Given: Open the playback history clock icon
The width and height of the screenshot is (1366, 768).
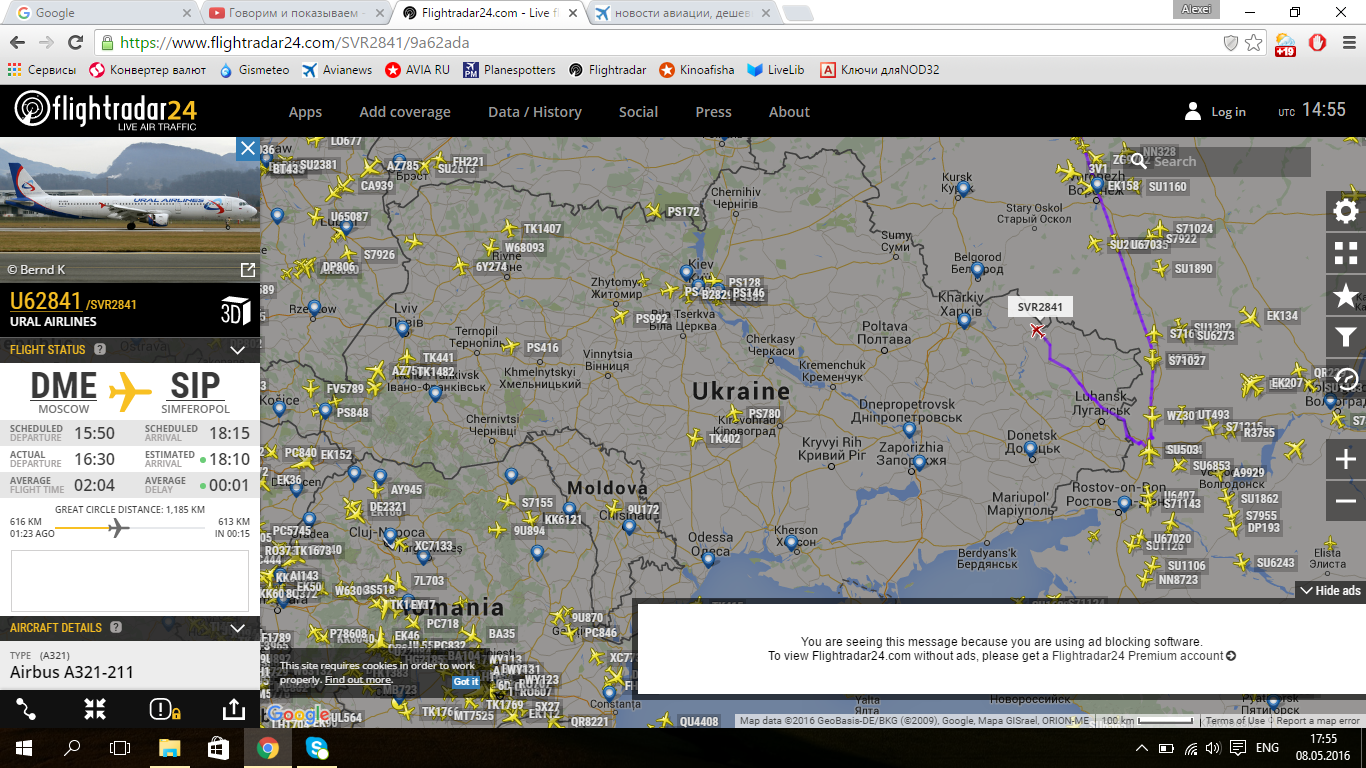Looking at the screenshot, I should coord(1347,379).
